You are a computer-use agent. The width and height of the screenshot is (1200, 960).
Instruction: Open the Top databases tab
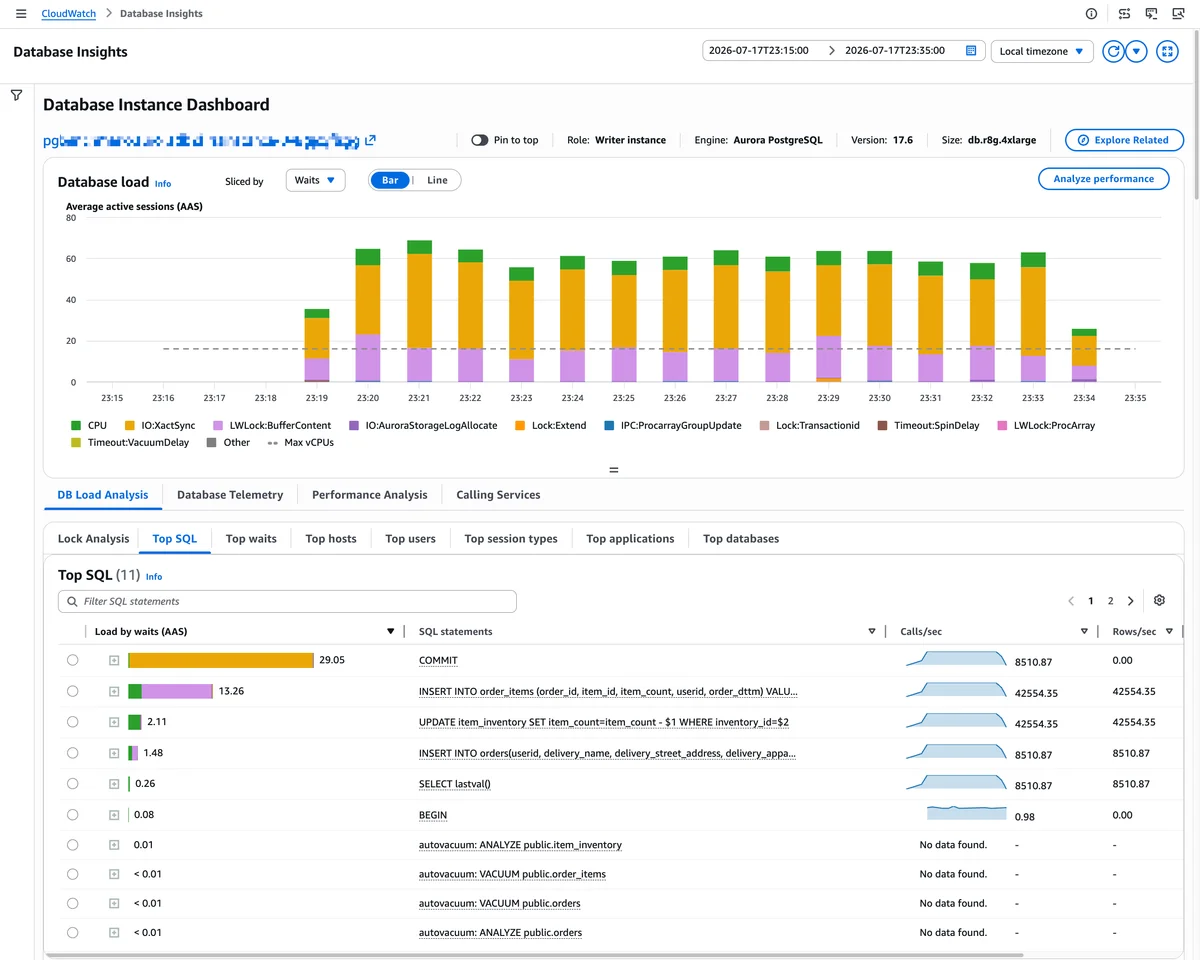click(x=741, y=539)
